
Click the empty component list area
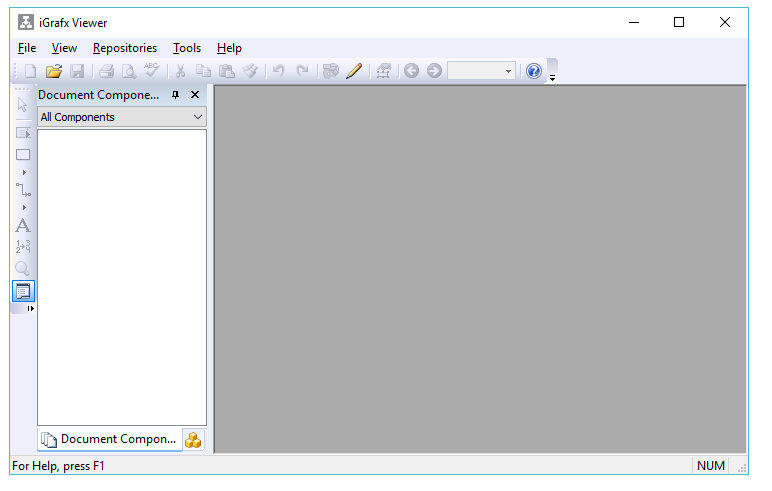coord(122,277)
